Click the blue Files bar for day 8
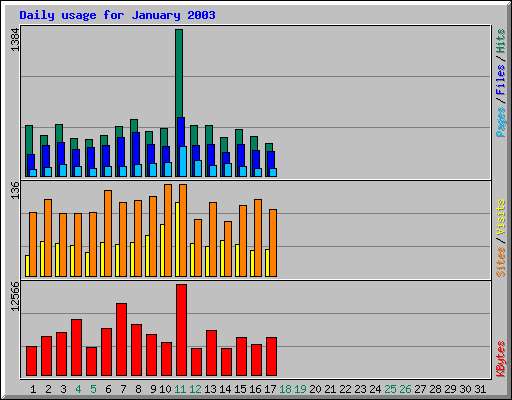 (136, 148)
